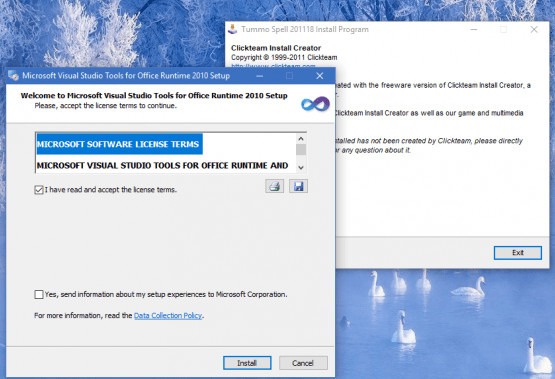Enable sending setup experience info to Microsoft
Image resolution: width=555 pixels, height=379 pixels.
click(39, 294)
